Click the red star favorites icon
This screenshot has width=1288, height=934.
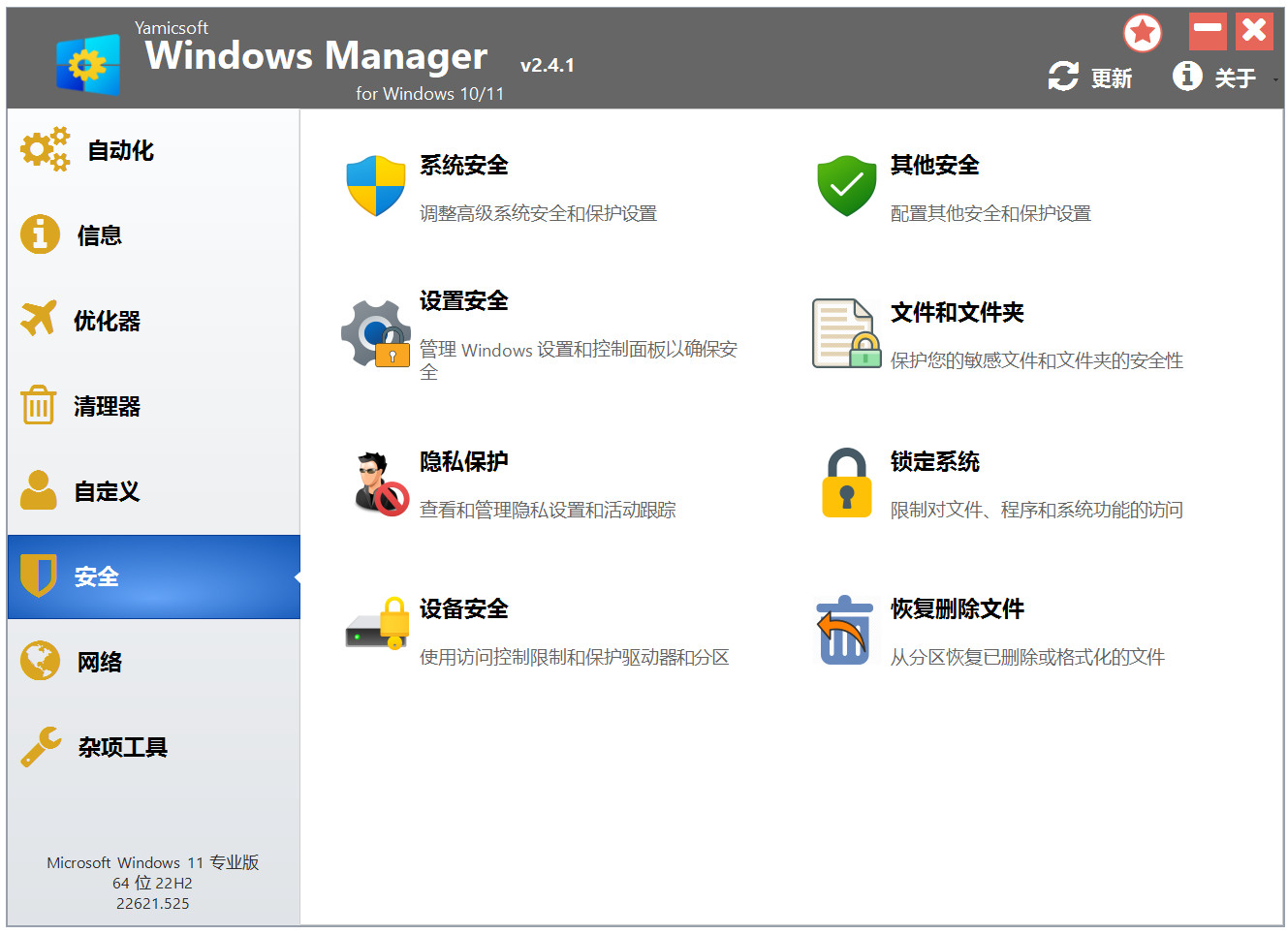(1143, 33)
